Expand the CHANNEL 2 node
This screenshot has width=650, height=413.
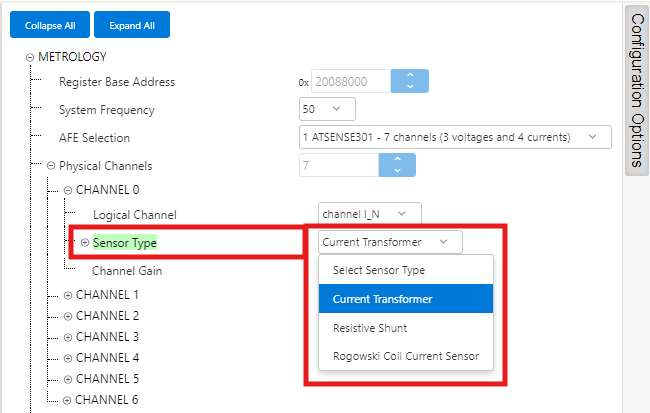coord(68,316)
